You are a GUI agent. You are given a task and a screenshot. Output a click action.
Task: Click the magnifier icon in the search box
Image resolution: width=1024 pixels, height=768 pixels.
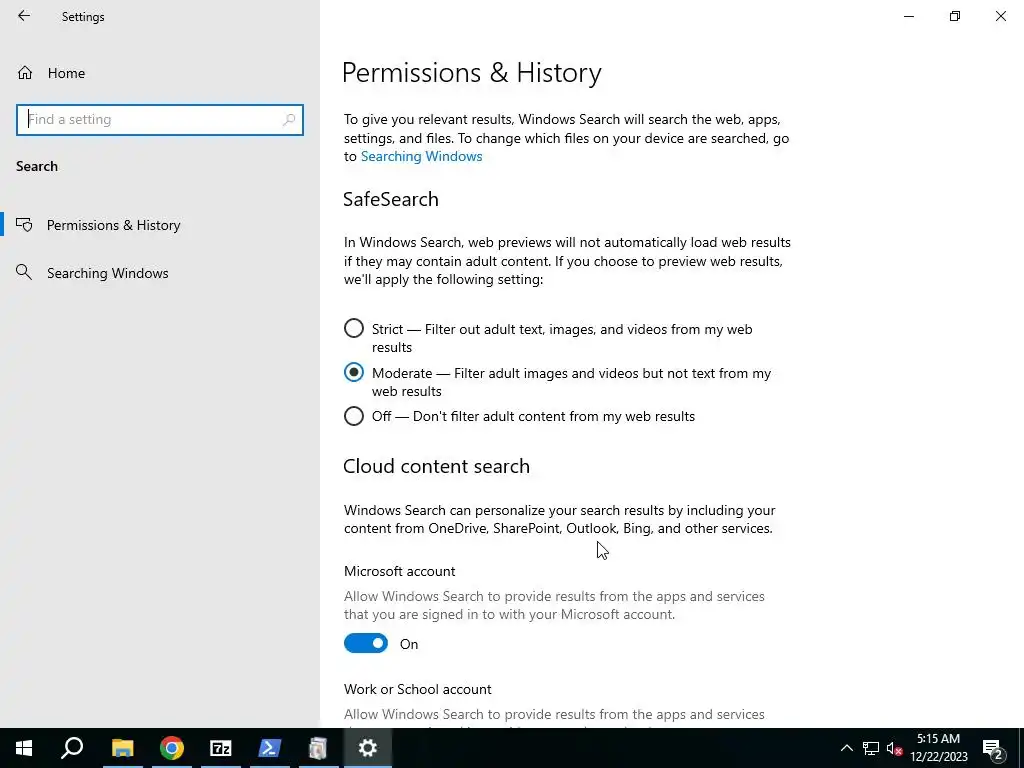pos(289,120)
